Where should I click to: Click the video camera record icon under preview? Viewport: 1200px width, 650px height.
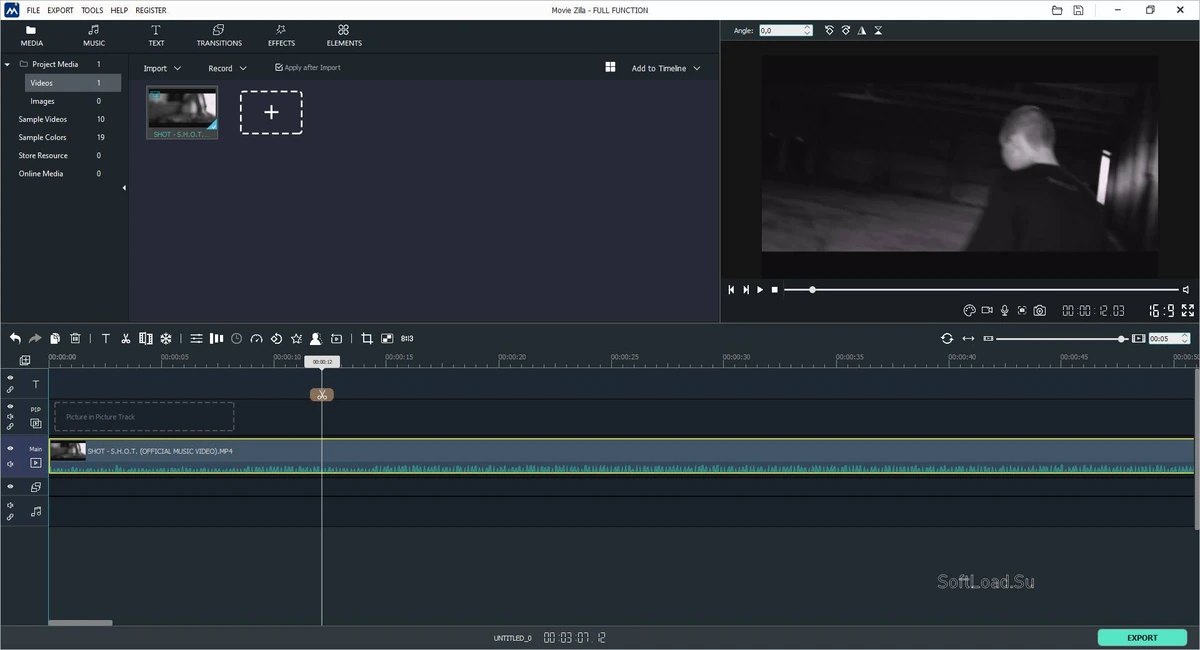point(987,310)
